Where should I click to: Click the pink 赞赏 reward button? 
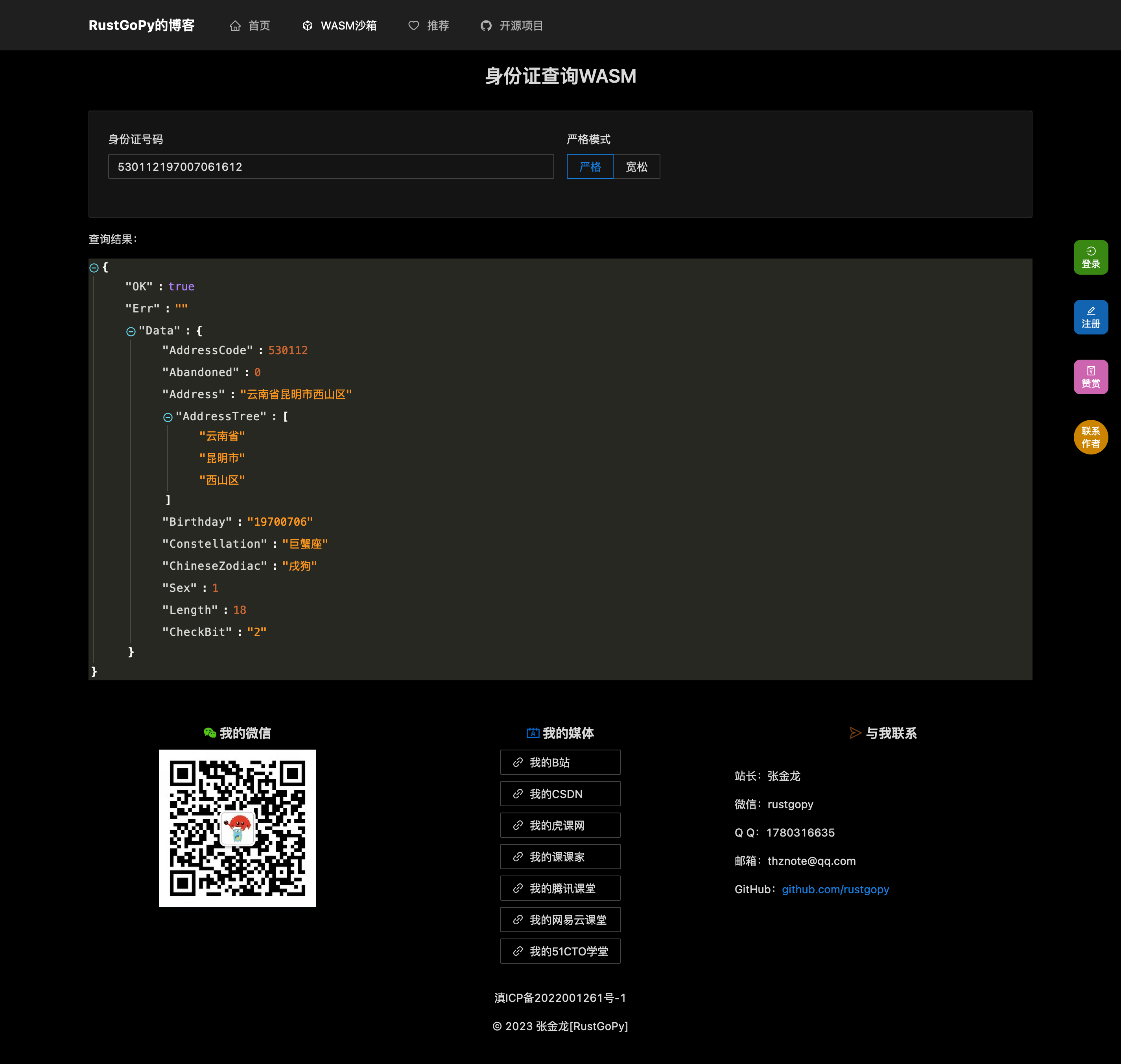pyautogui.click(x=1090, y=377)
